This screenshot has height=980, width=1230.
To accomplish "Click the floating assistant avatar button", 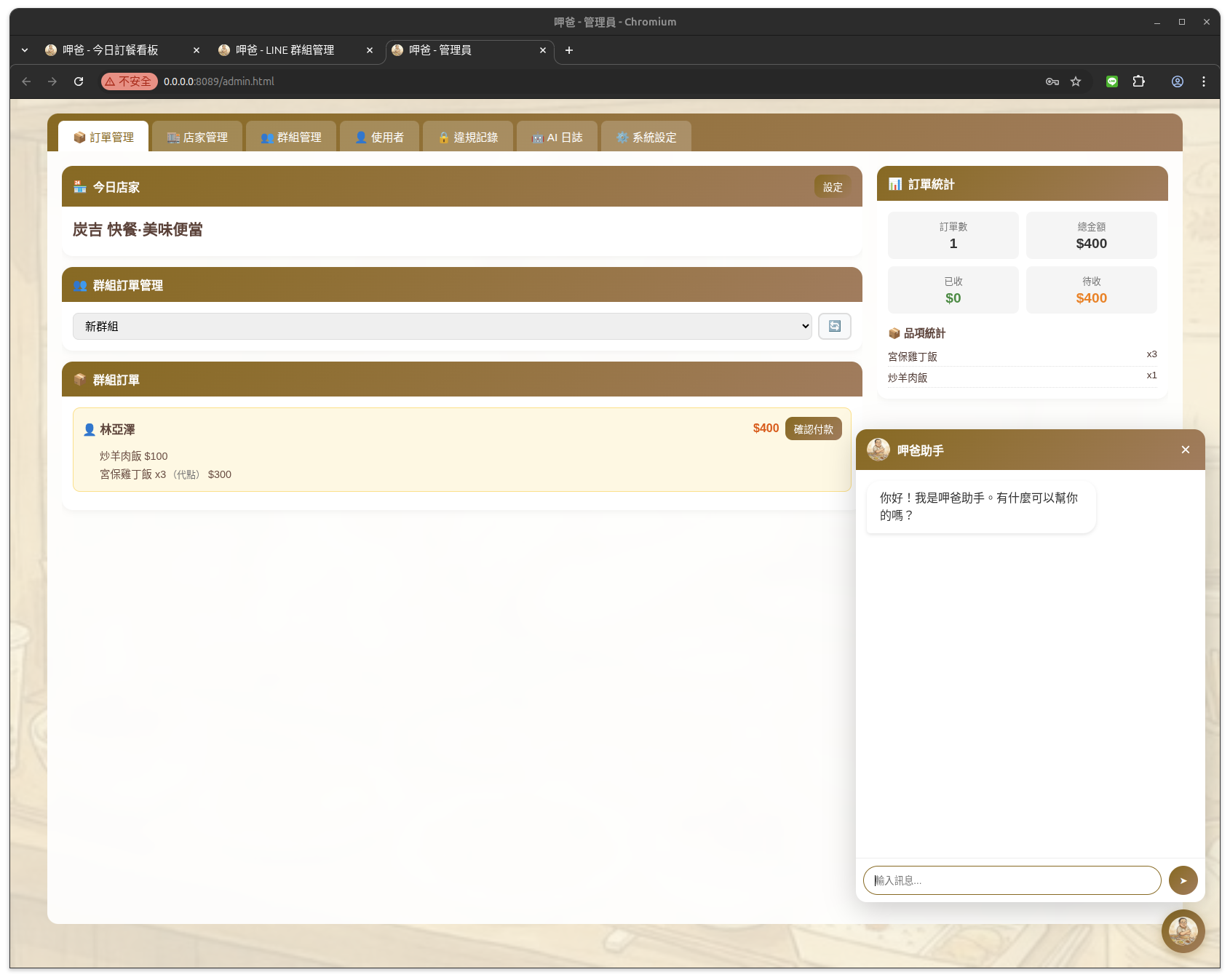I will [1183, 931].
